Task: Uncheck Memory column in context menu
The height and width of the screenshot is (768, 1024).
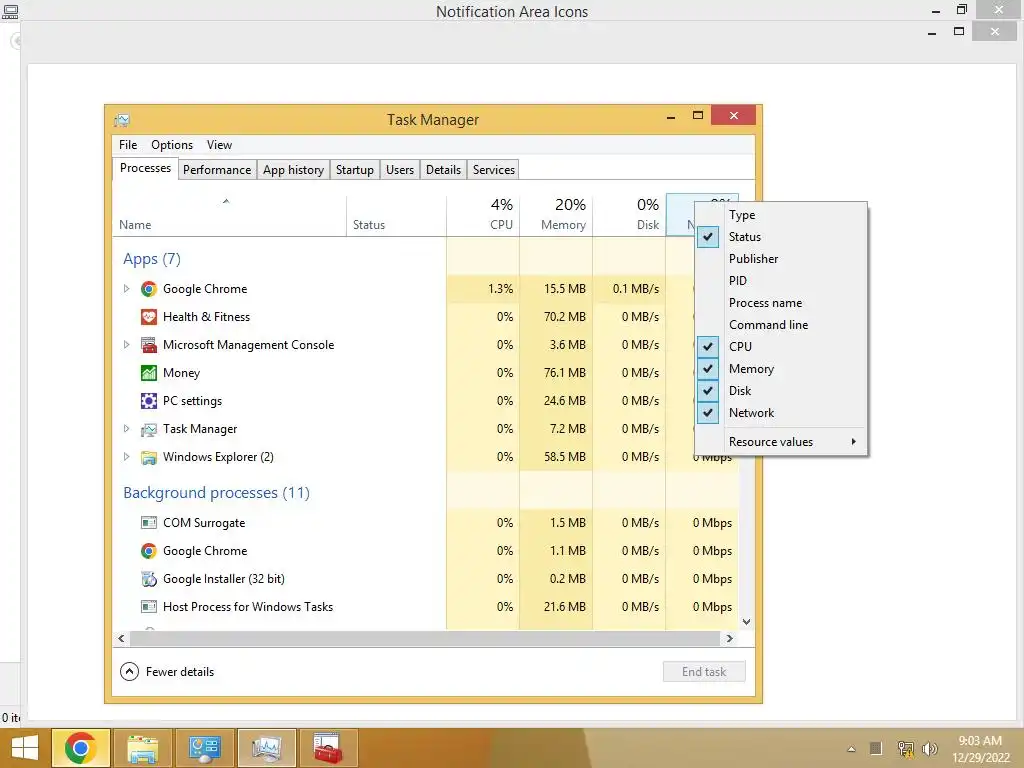Action: coord(781,369)
